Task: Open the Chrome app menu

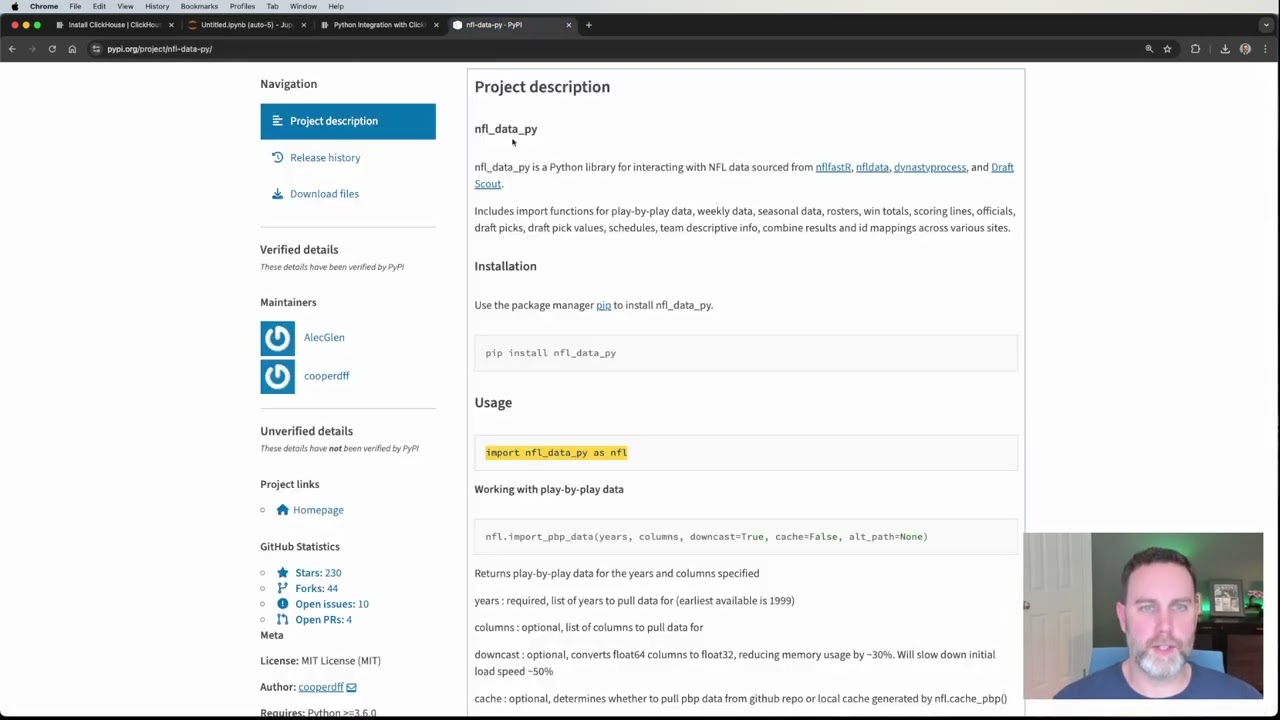Action: [44, 6]
